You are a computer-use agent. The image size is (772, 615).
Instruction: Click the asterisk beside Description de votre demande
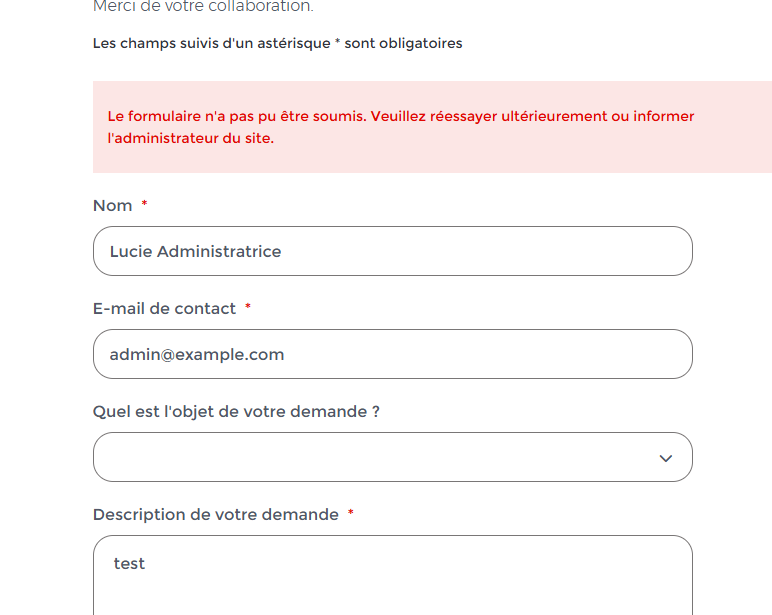351,513
